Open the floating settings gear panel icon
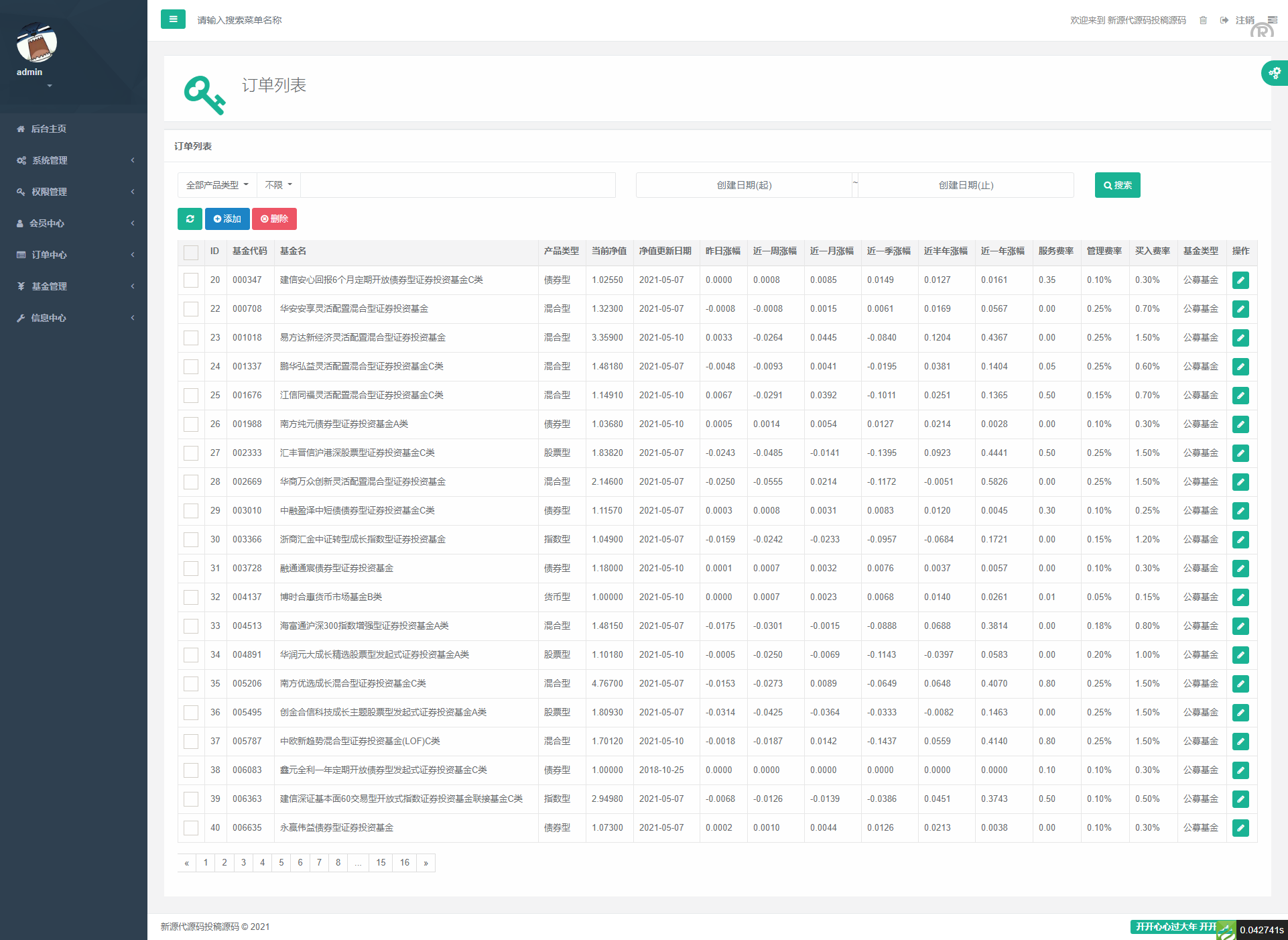The image size is (1288, 940). tap(1274, 73)
